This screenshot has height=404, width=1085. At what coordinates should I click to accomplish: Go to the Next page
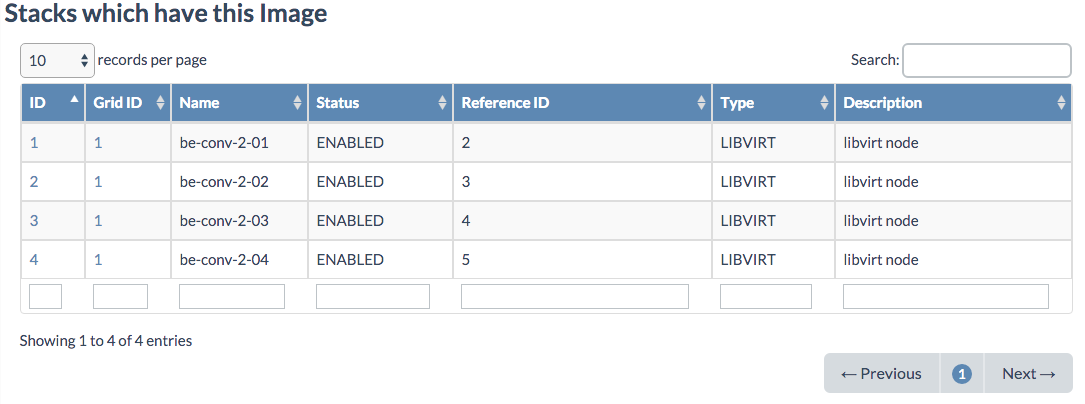(1028, 373)
